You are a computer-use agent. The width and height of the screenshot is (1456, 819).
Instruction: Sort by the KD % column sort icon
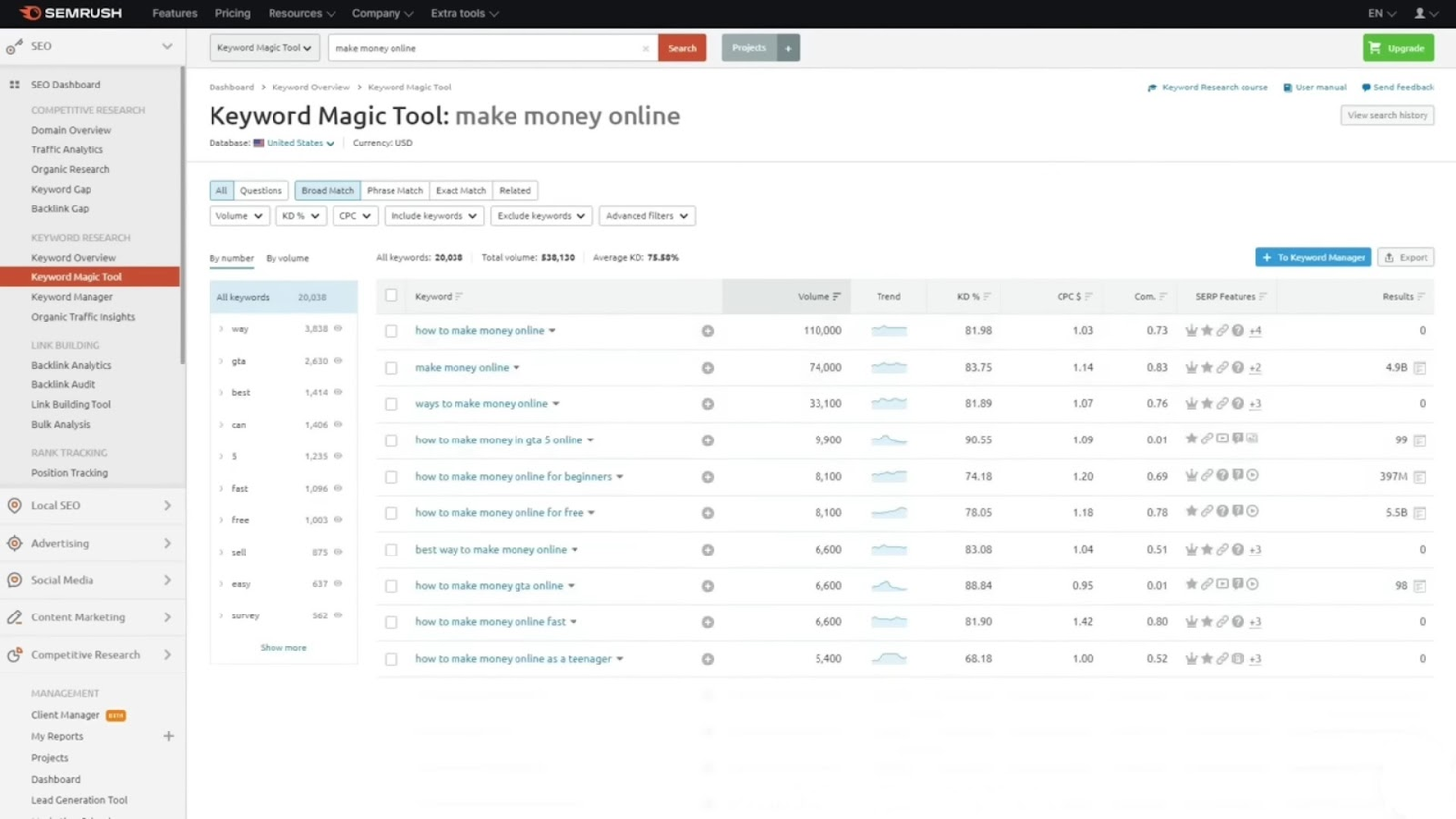click(986, 296)
